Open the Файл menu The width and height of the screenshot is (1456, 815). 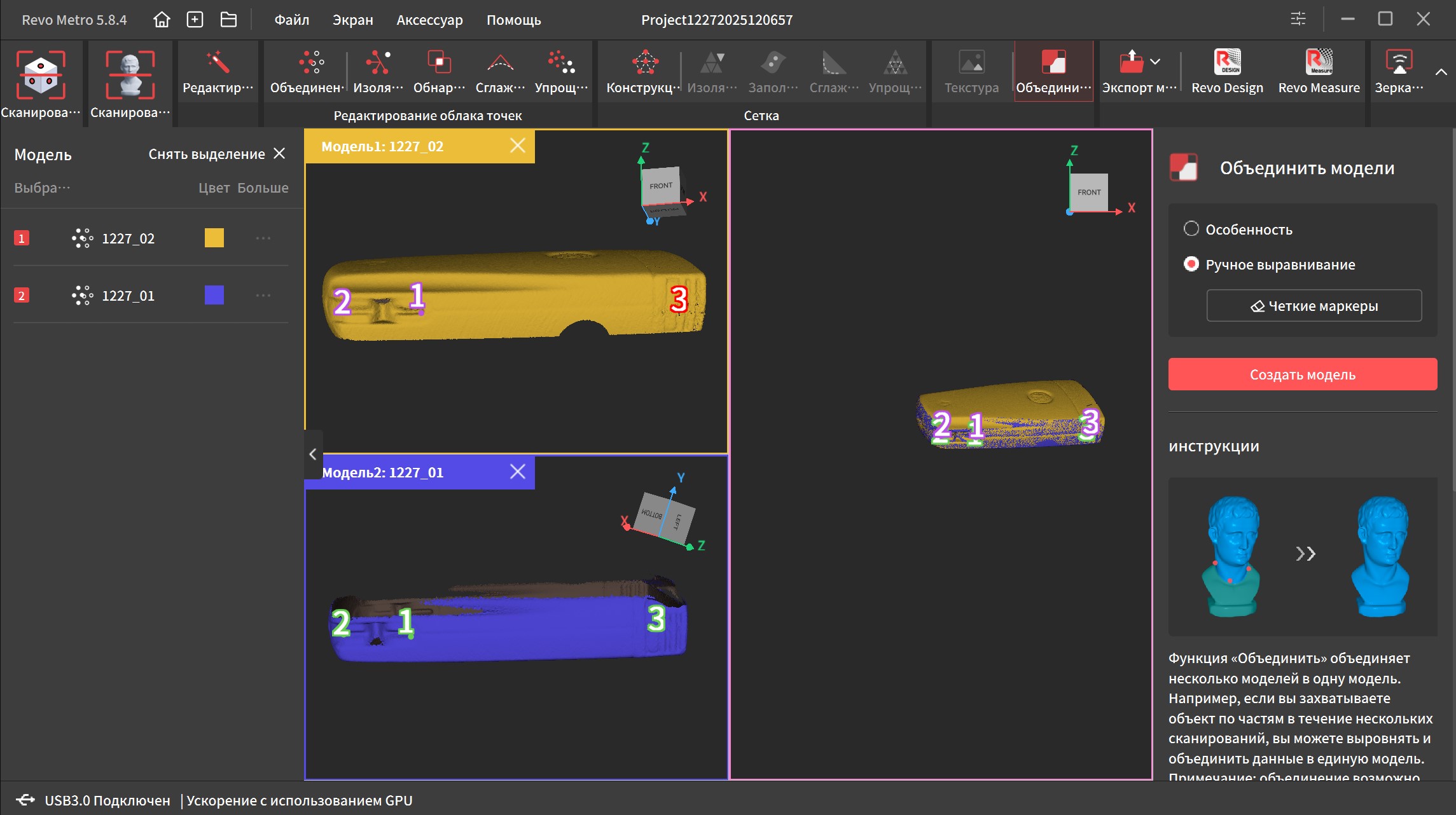[x=291, y=20]
